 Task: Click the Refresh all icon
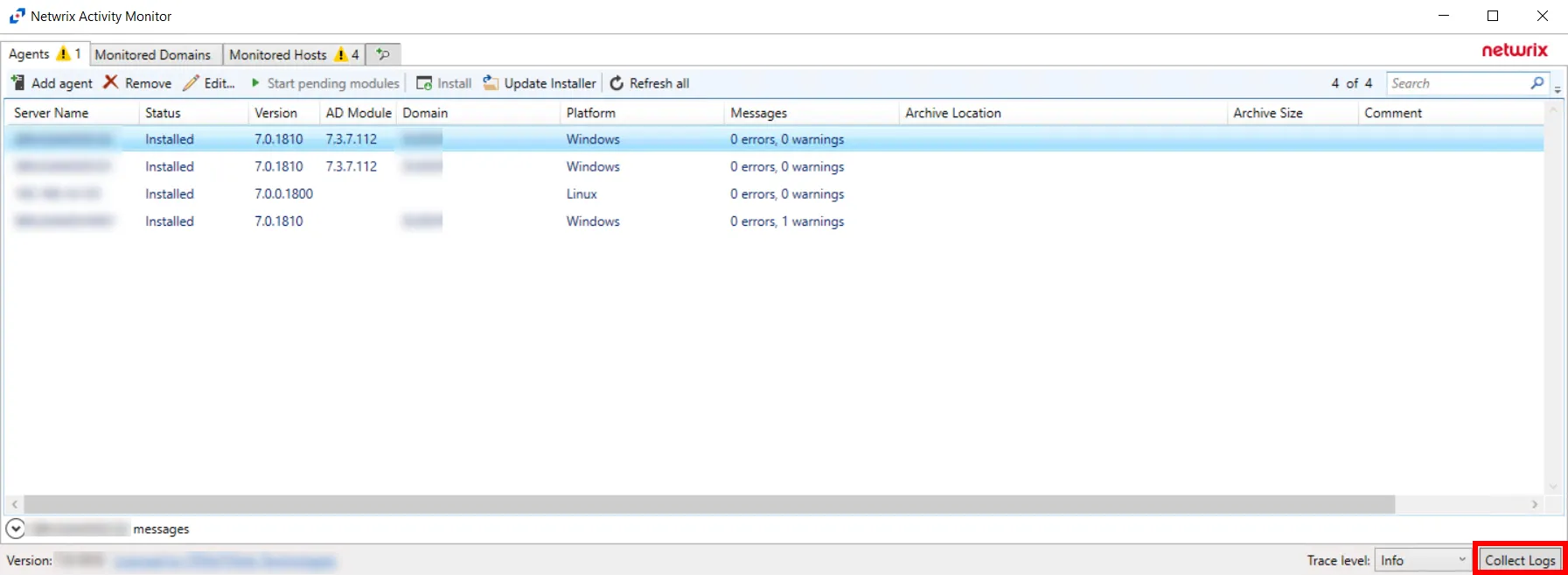tap(617, 83)
